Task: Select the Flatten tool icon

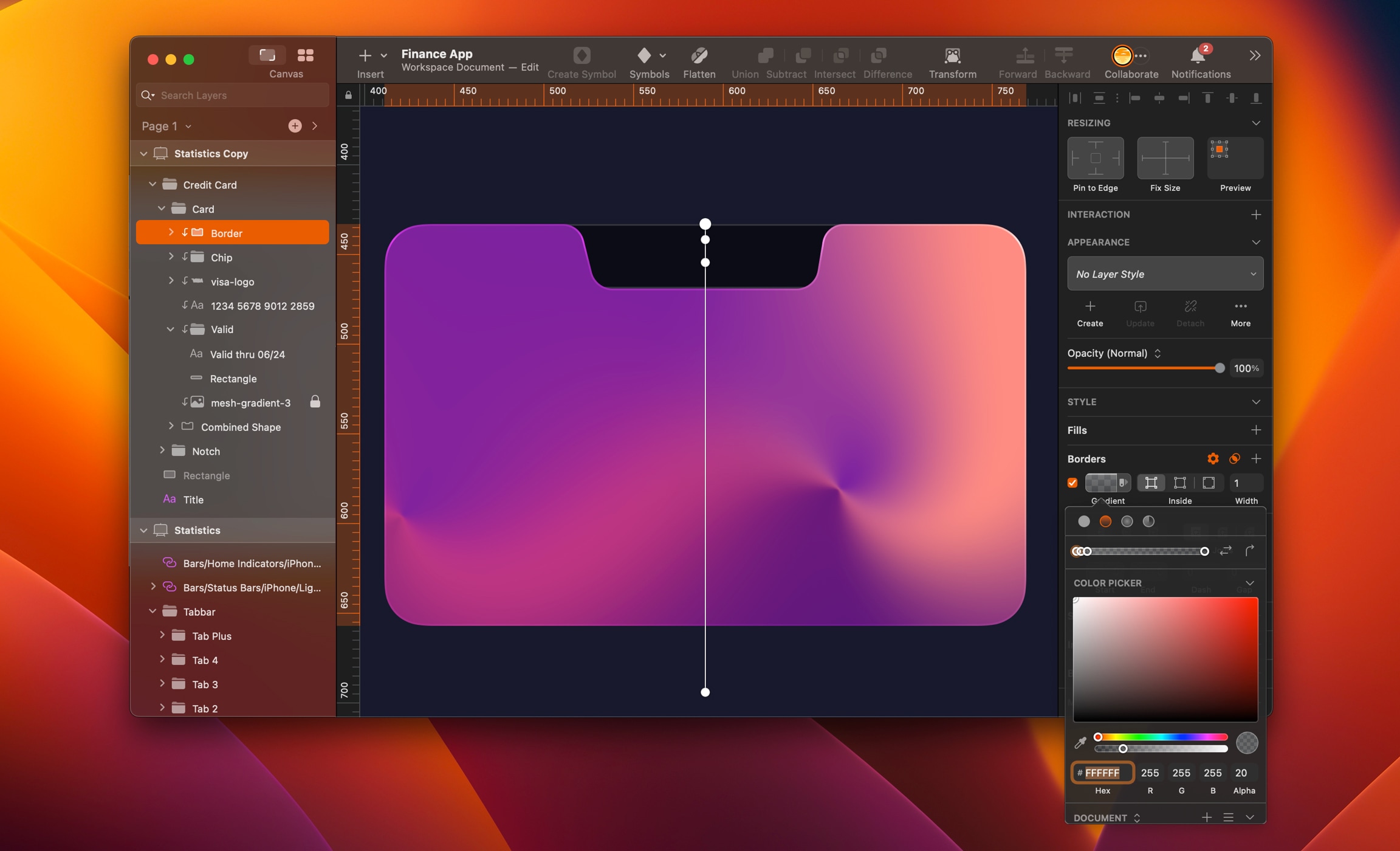Action: 699,55
